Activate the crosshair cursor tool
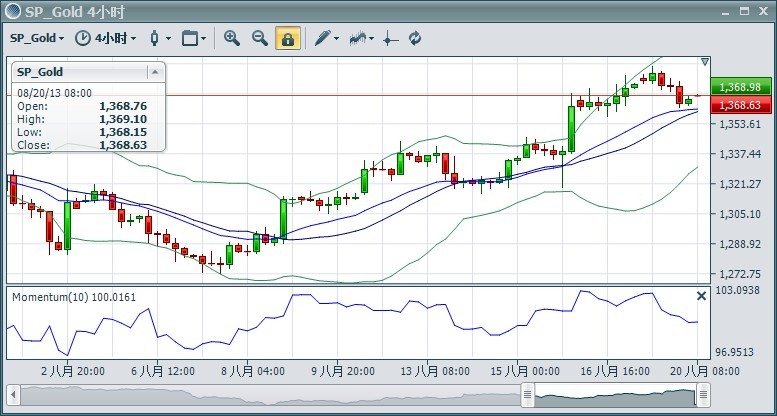Viewport: 777px width, 416px height. coord(390,39)
